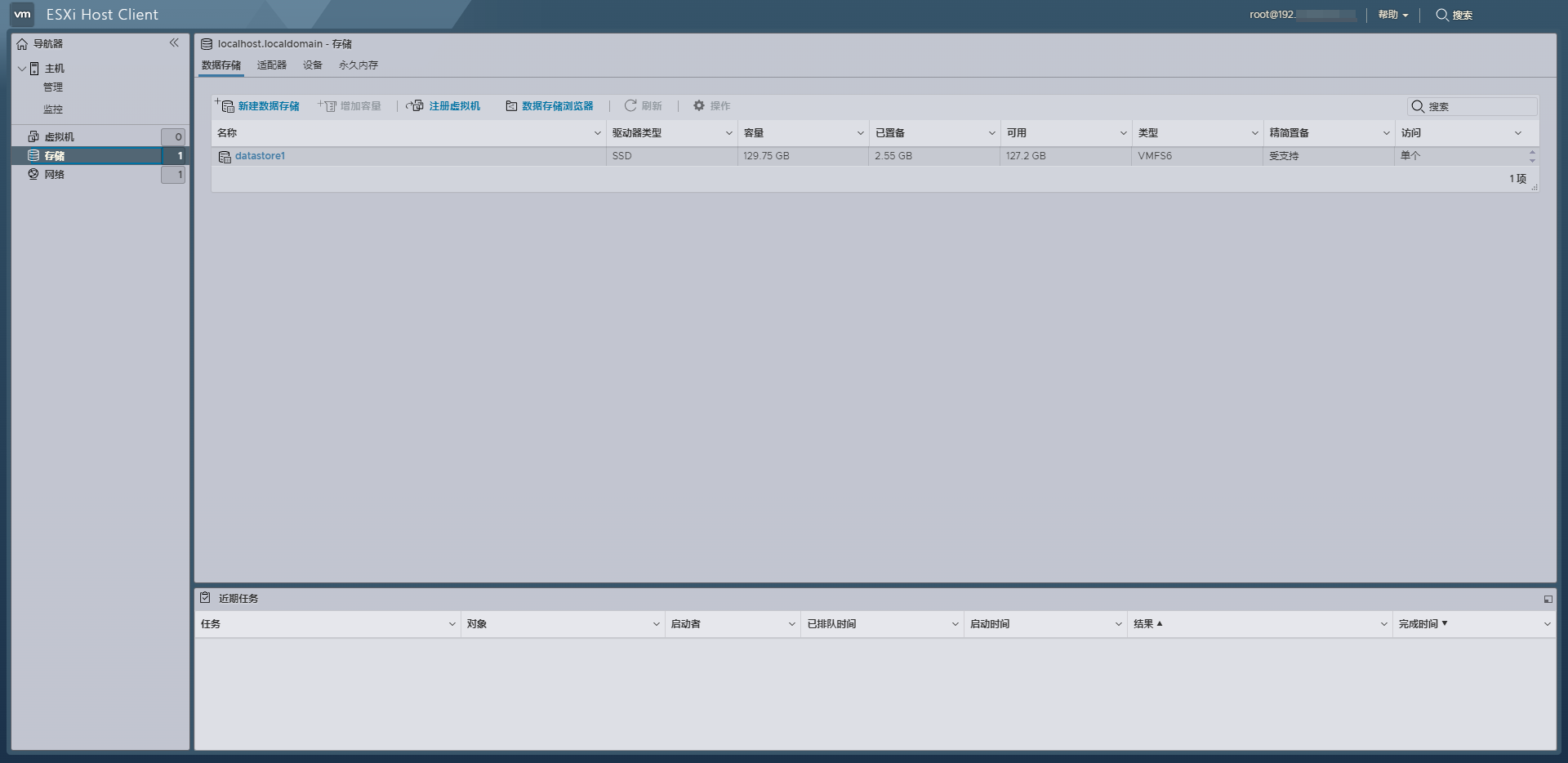Collapse the navigator panel with the double chevron
Image resolution: width=1568 pixels, height=763 pixels.
174,42
